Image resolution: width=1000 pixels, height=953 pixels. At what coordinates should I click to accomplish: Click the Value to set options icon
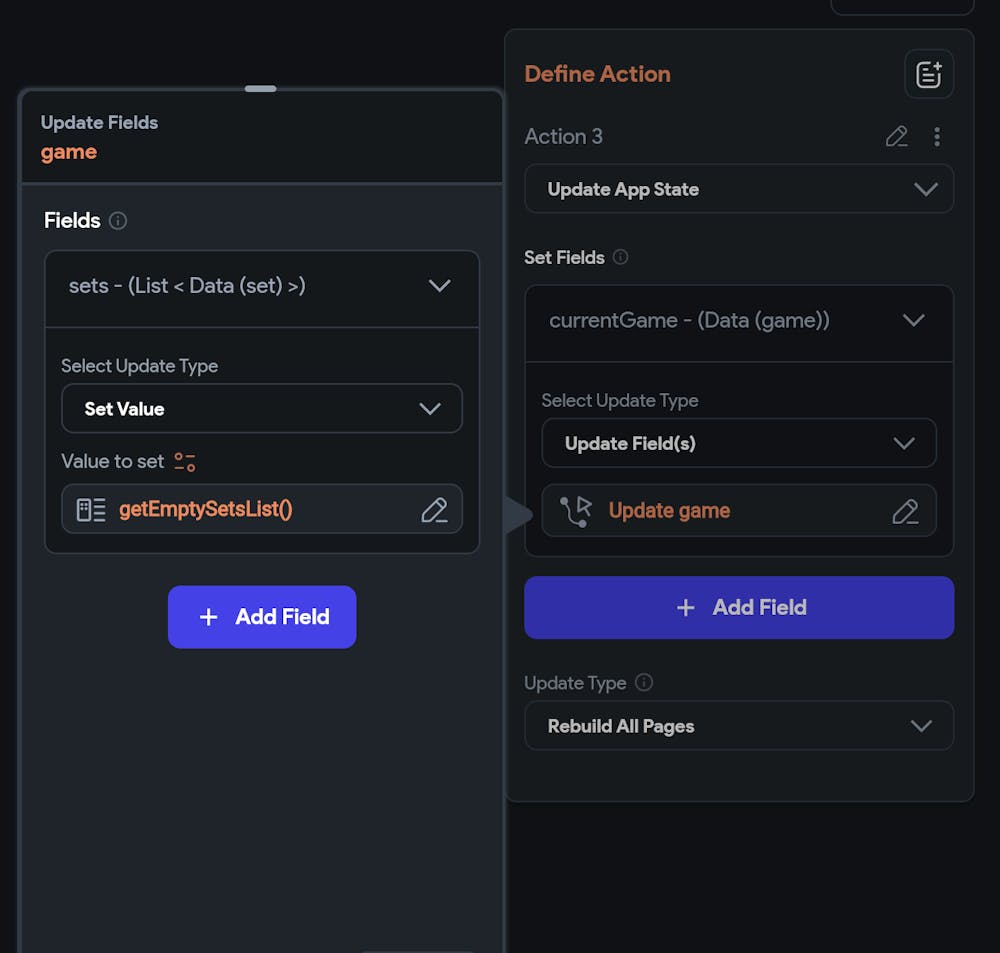tap(184, 462)
